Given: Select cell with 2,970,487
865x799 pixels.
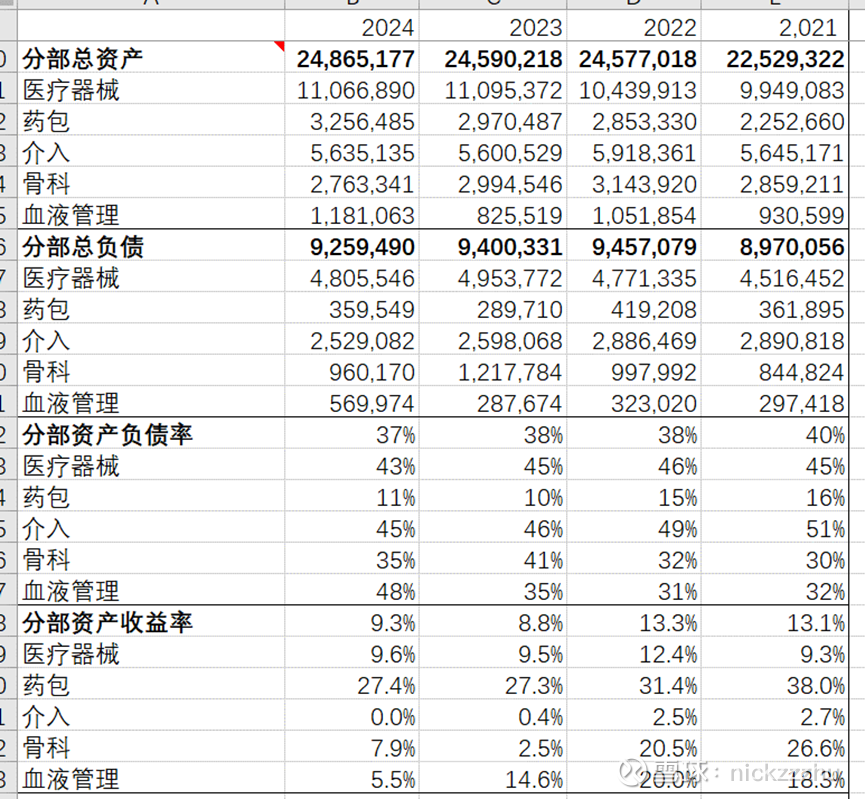Looking at the screenshot, I should (x=493, y=120).
